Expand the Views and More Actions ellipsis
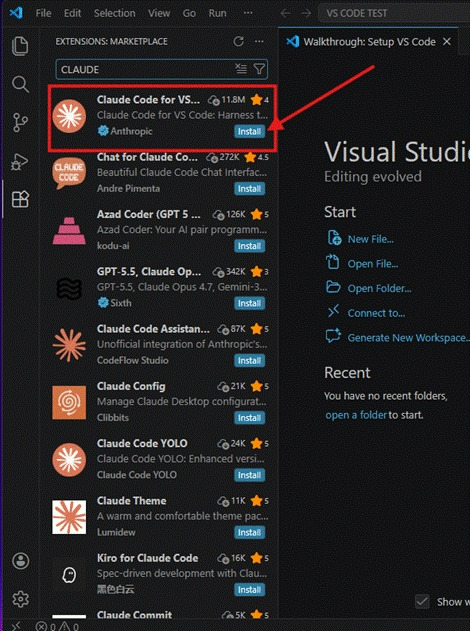The image size is (470, 631). pyautogui.click(x=259, y=41)
